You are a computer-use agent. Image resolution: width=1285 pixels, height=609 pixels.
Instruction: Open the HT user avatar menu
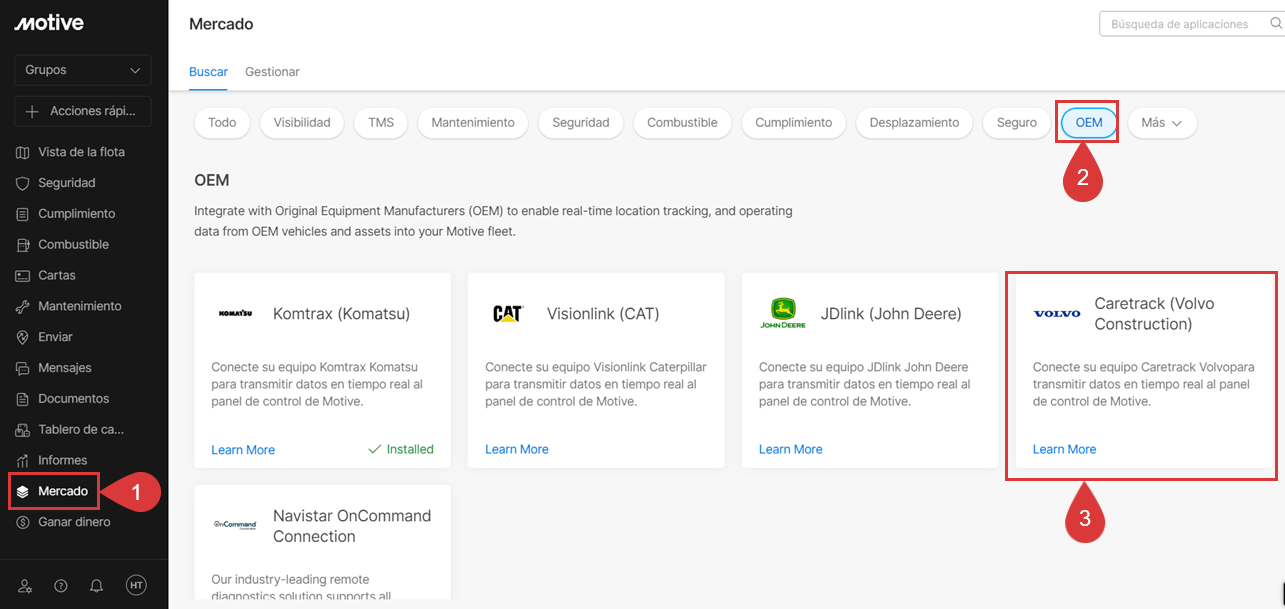pos(136,586)
